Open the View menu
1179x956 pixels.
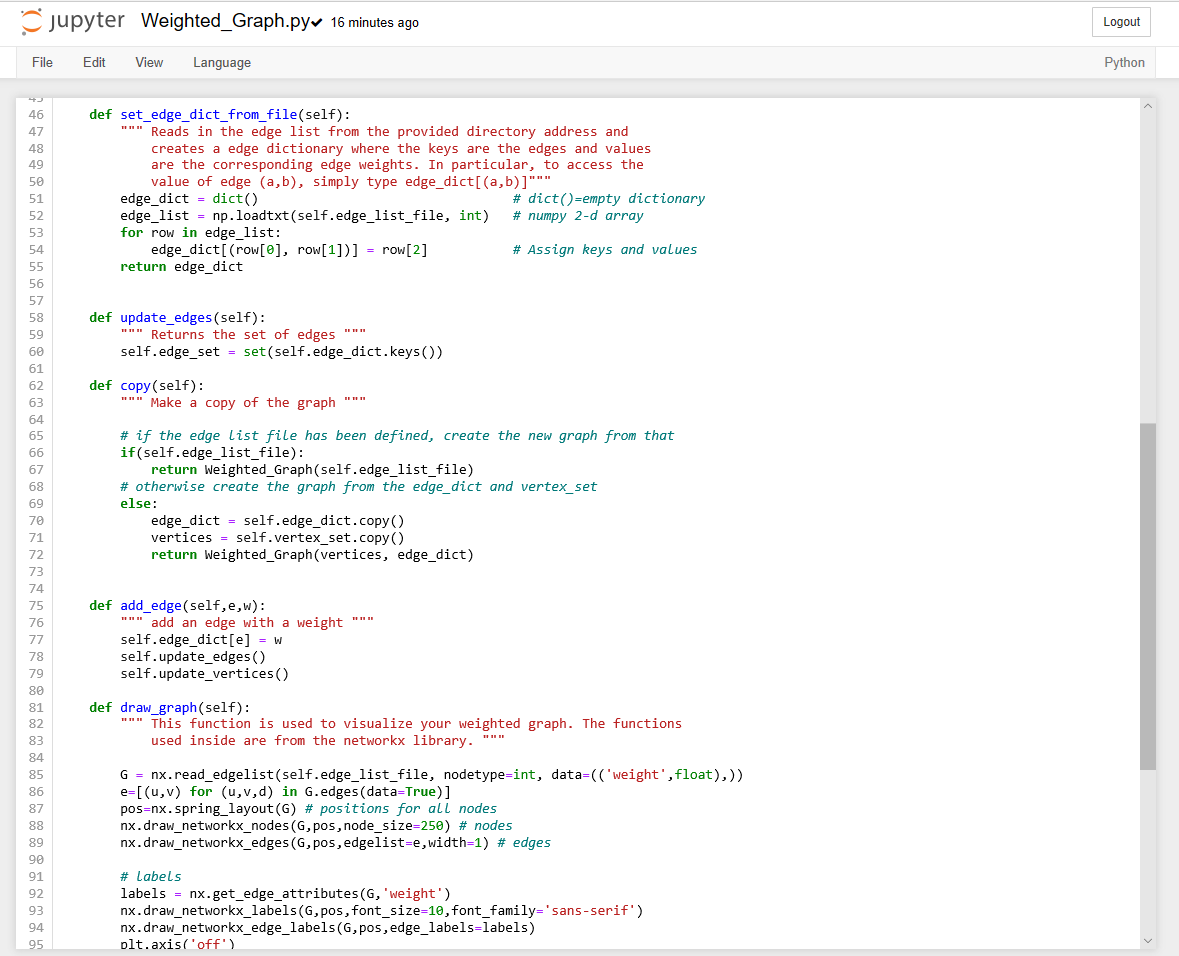148,62
